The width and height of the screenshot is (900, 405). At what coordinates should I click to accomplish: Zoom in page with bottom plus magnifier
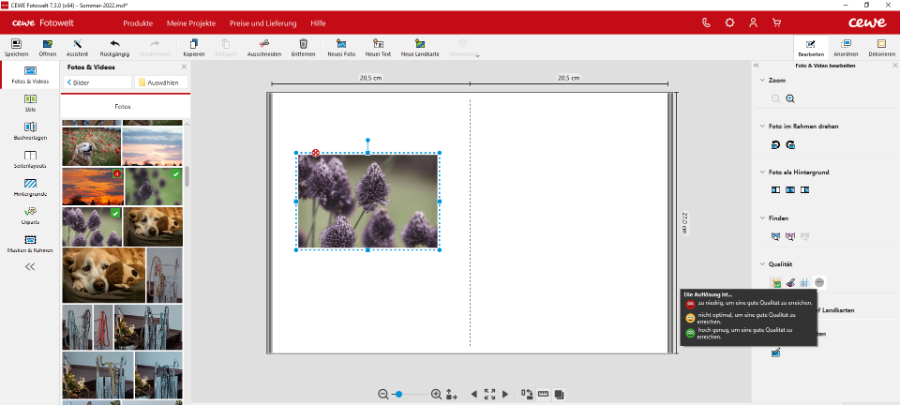pos(436,394)
